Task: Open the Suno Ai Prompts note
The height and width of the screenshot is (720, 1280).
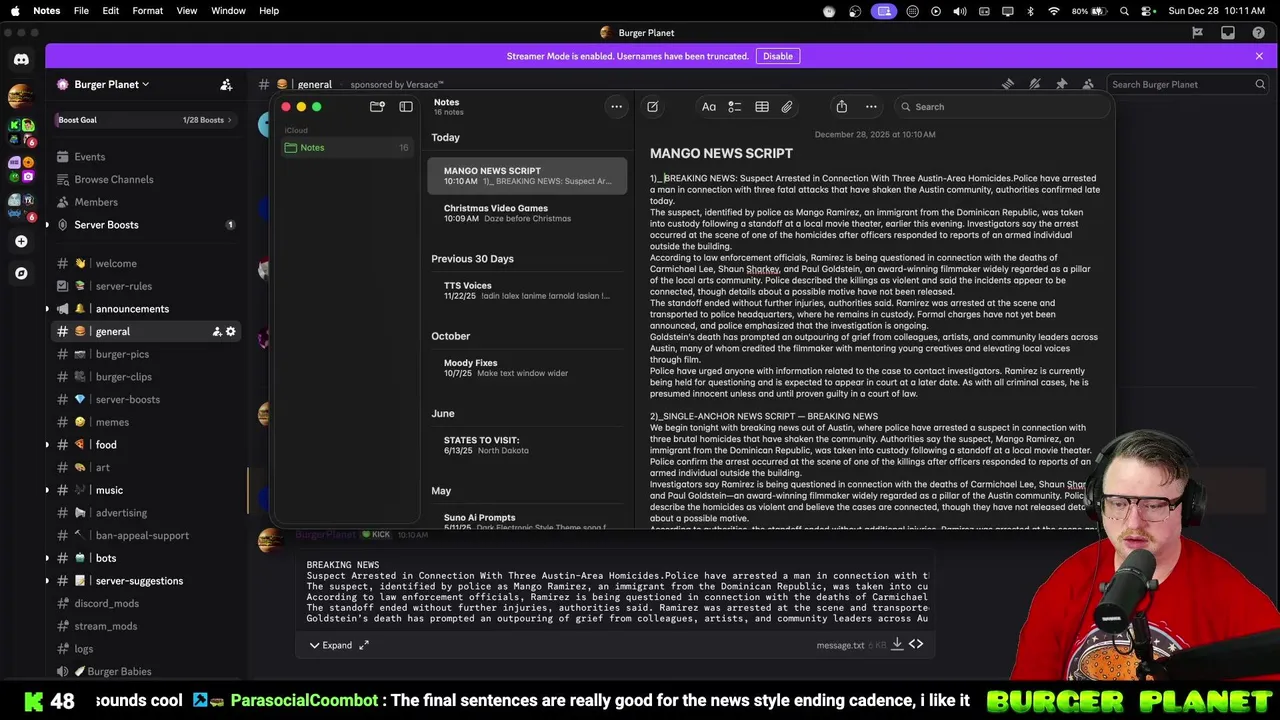Action: pyautogui.click(x=527, y=520)
